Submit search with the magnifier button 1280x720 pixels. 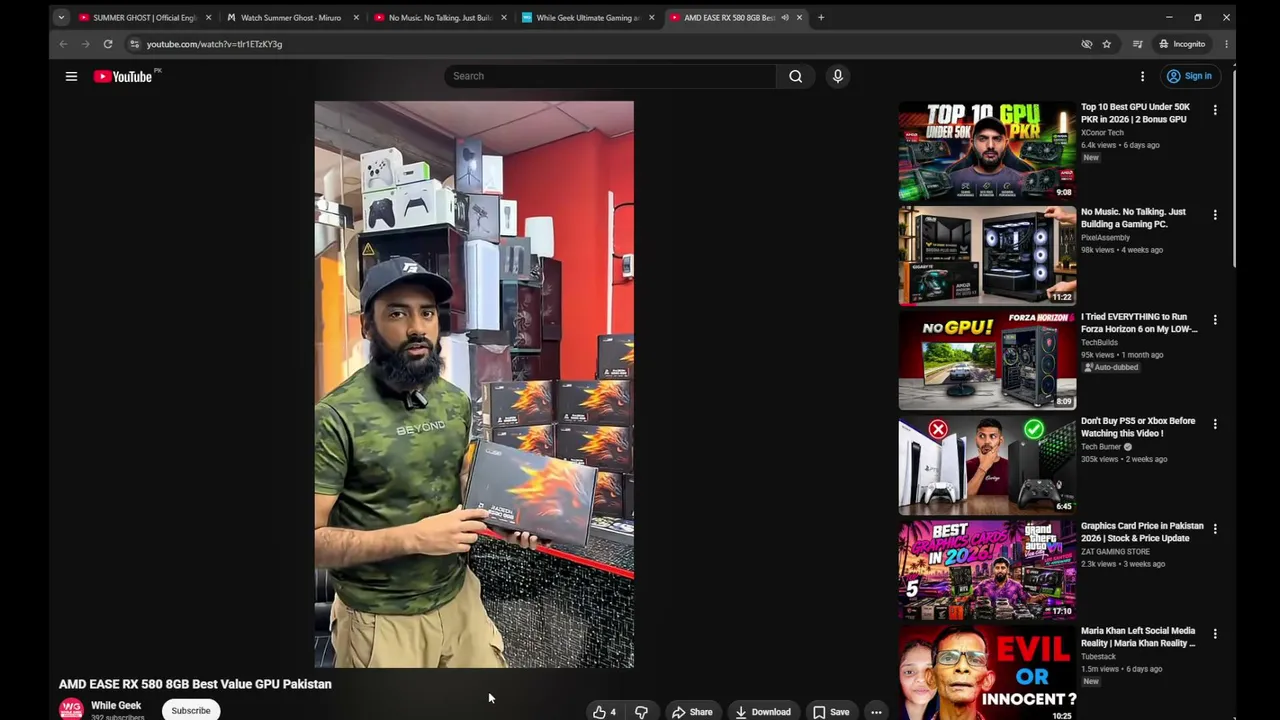tap(795, 76)
